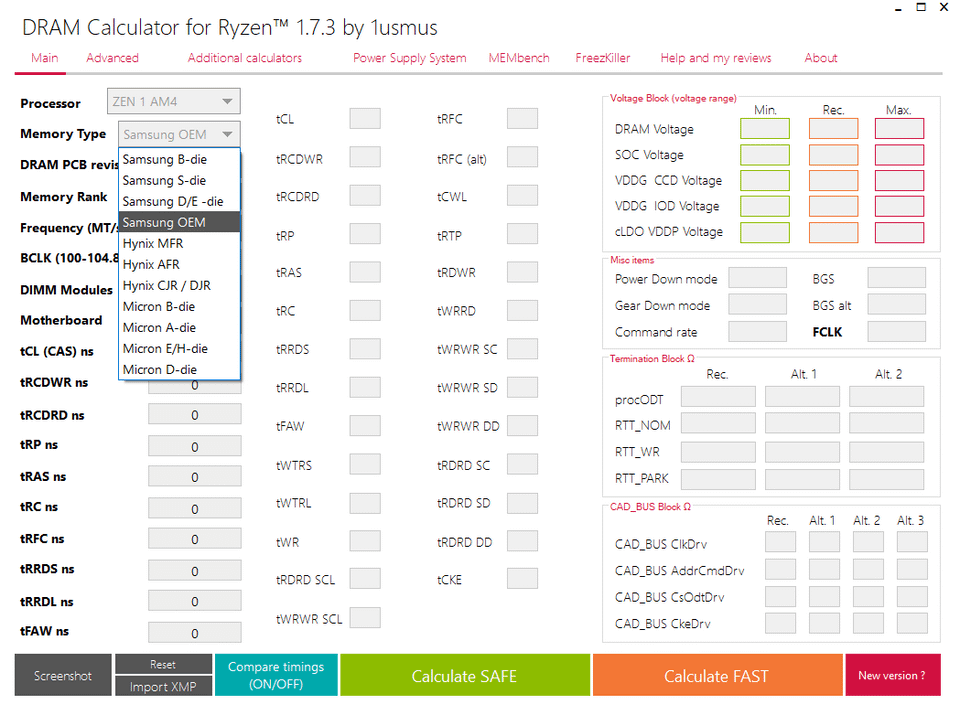
Task: Select Micron E/H-die option
Action: (x=179, y=348)
